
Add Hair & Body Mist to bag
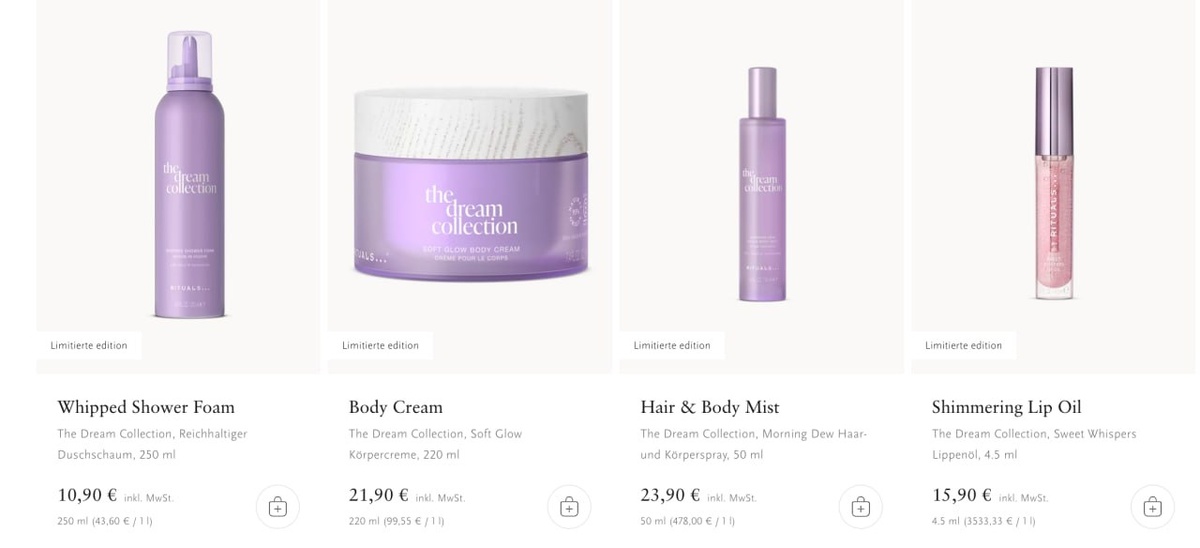[x=861, y=507]
